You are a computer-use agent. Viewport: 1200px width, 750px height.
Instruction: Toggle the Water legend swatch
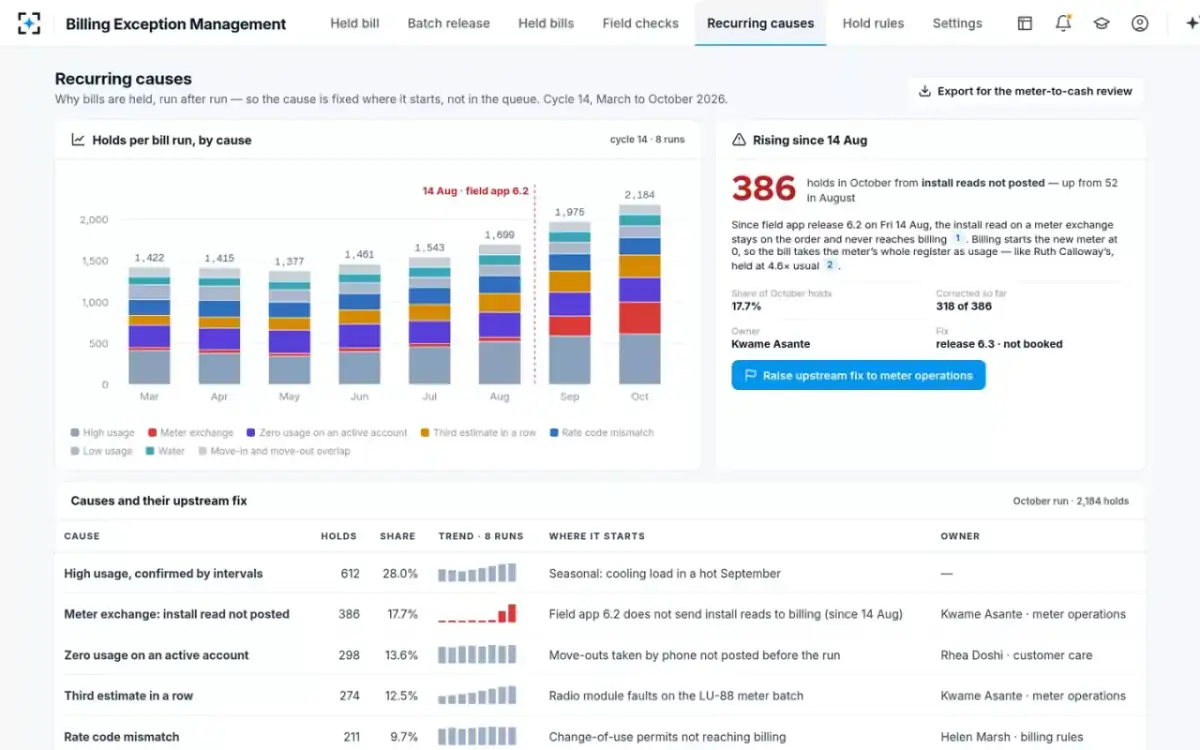(150, 451)
